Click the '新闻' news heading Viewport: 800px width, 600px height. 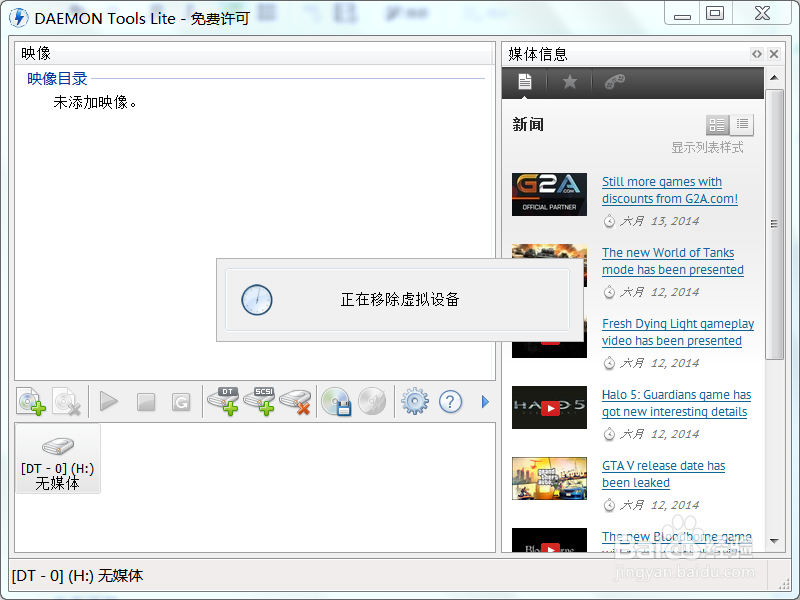(528, 124)
